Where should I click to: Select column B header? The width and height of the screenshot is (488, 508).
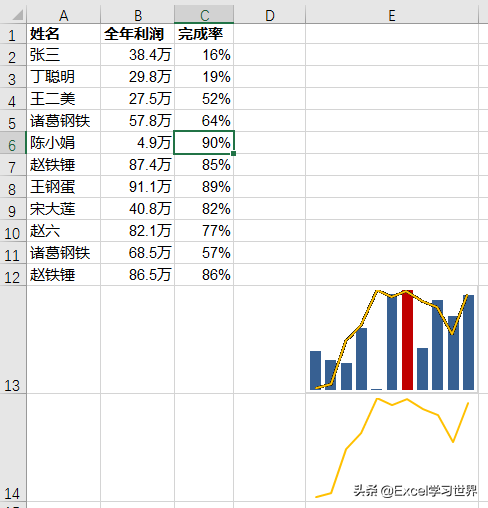point(137,15)
